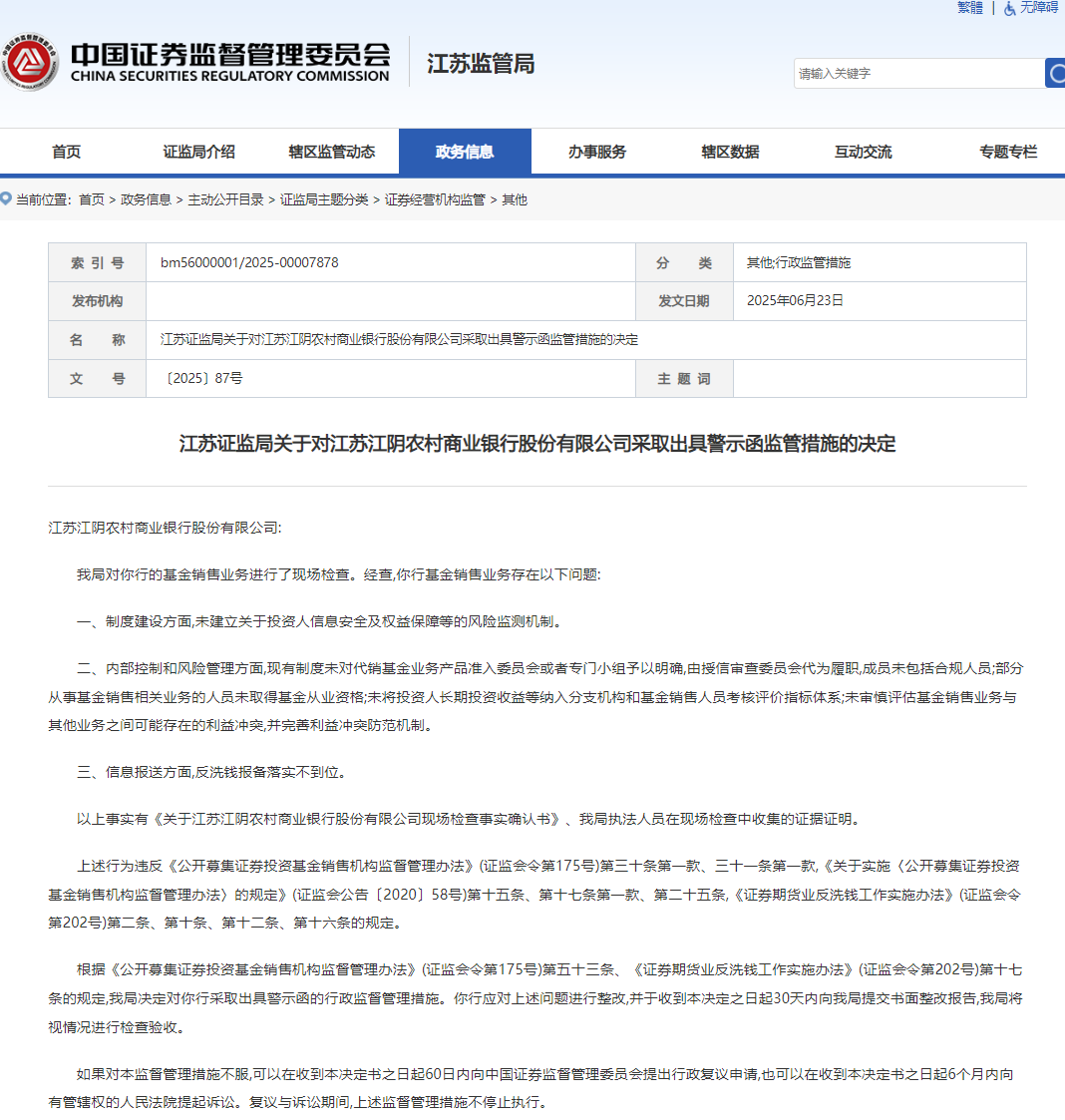Open 互动交流 in the navigation bar

(x=864, y=152)
